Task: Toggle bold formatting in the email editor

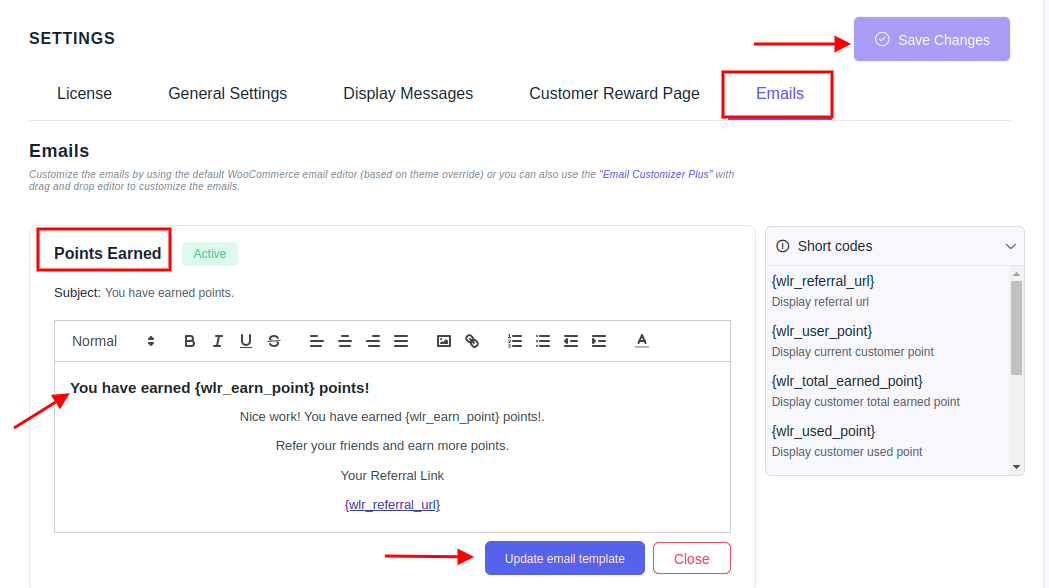Action: click(190, 341)
